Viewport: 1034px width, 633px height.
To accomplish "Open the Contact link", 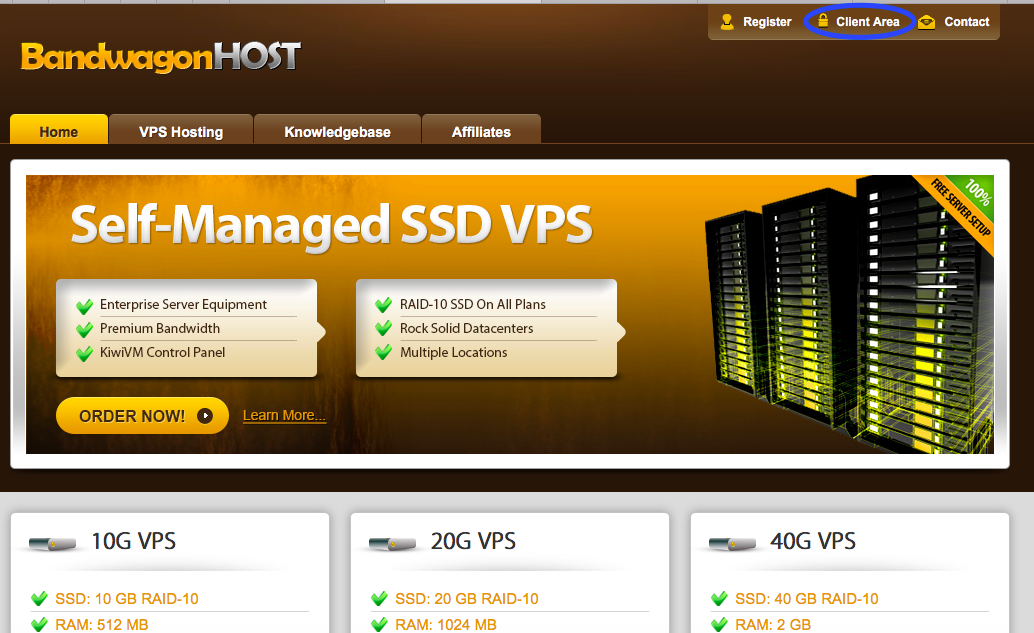I will pyautogui.click(x=966, y=22).
